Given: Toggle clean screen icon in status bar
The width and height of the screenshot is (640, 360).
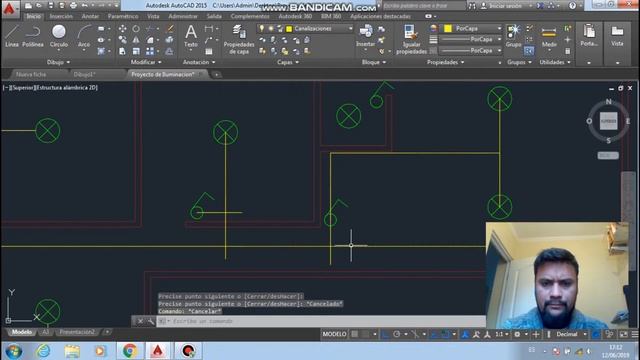Looking at the screenshot, I should click(x=624, y=334).
